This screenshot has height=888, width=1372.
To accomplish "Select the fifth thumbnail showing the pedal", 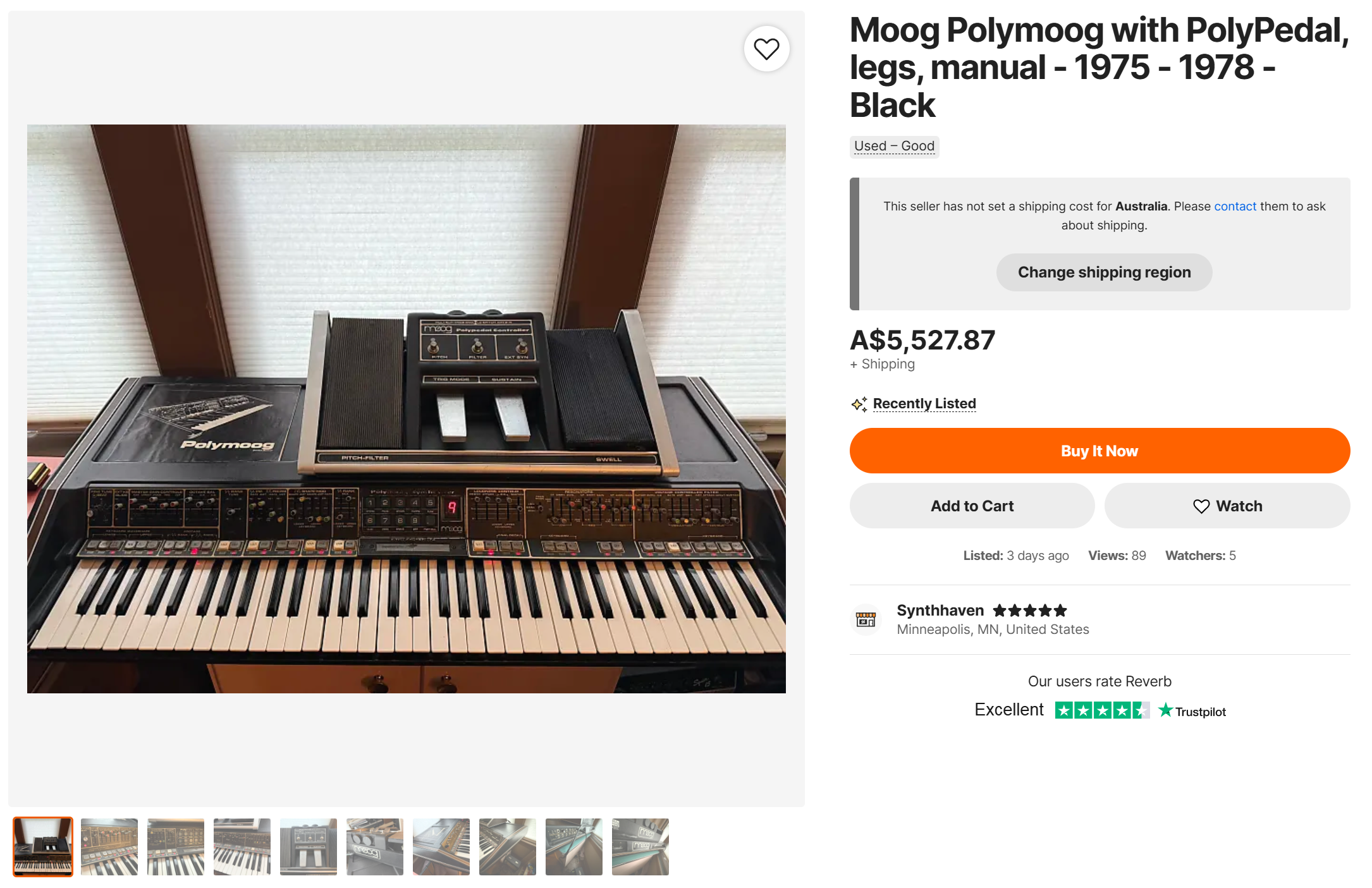I will 309,847.
